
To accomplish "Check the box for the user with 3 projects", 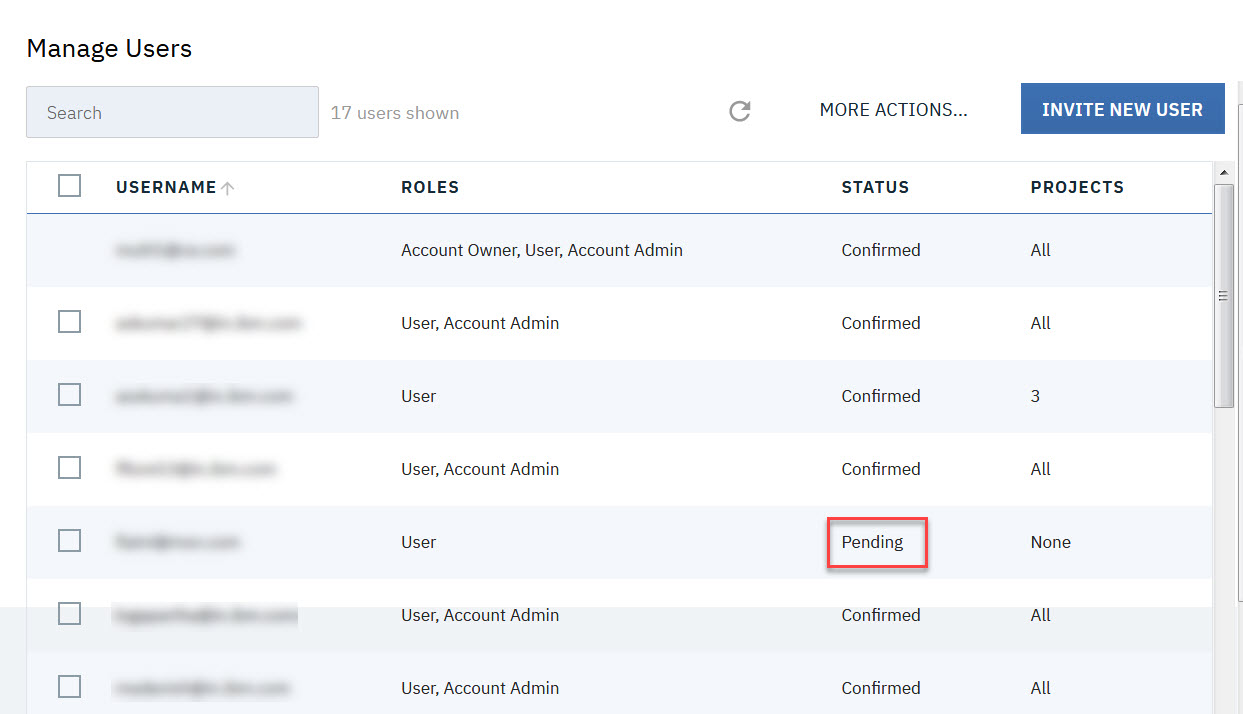I will [69, 395].
